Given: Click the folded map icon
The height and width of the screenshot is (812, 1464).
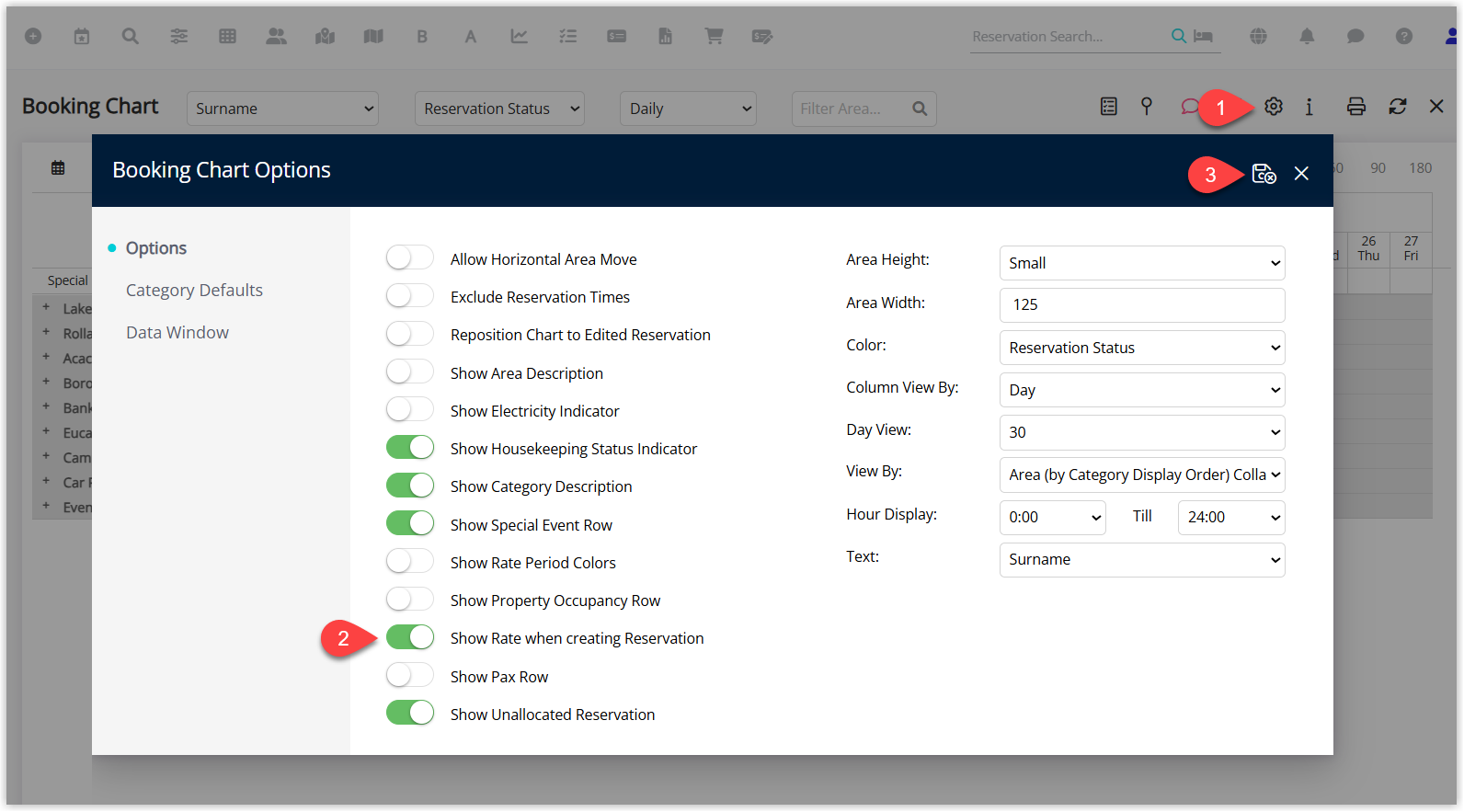Looking at the screenshot, I should pos(373,36).
